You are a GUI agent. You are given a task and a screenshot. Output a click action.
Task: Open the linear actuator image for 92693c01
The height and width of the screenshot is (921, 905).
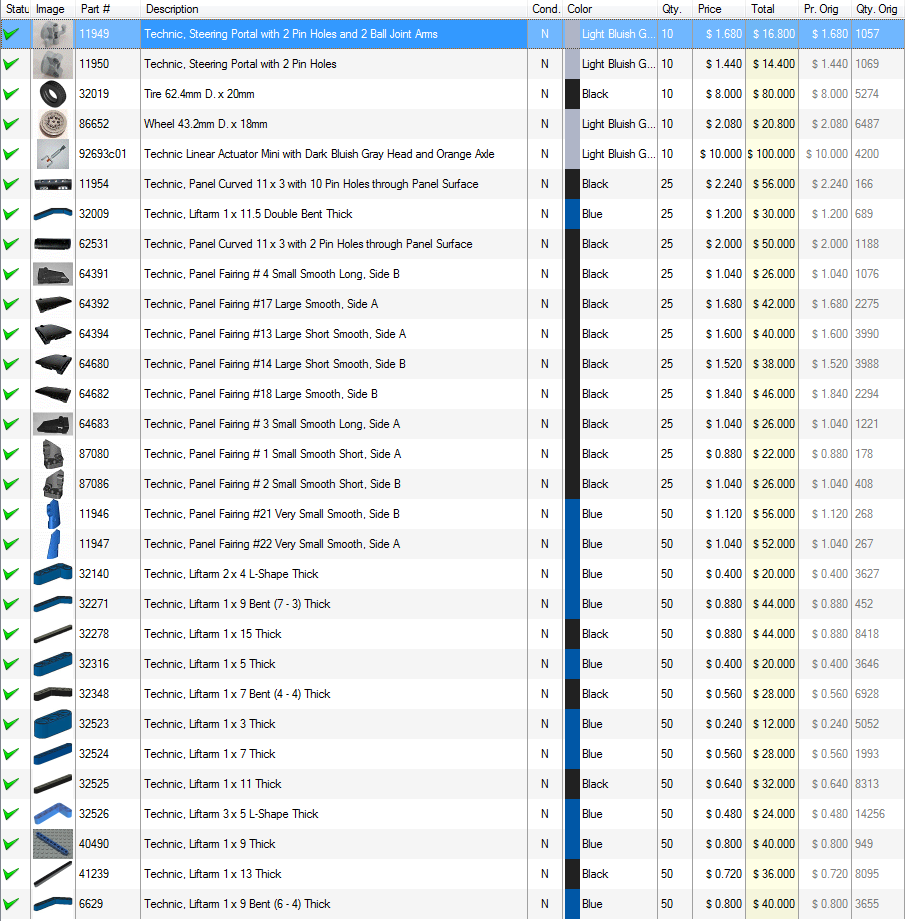[x=52, y=154]
